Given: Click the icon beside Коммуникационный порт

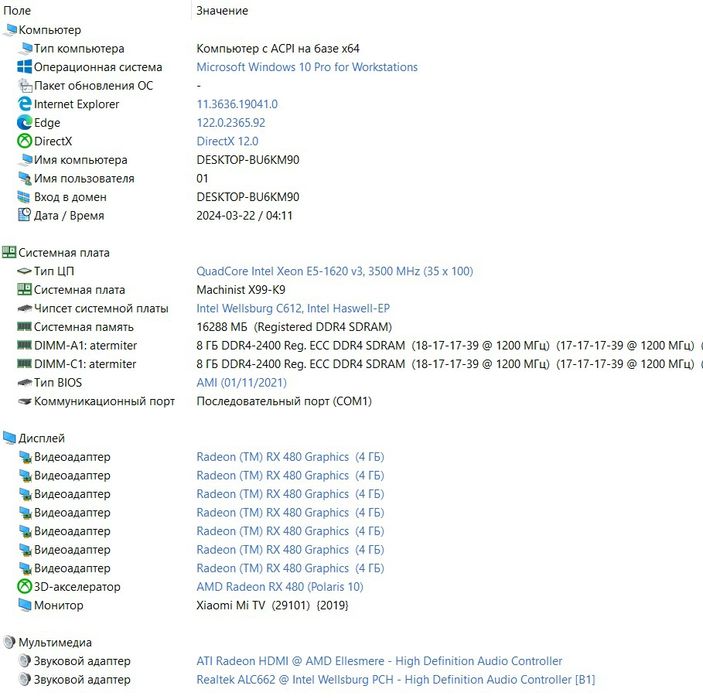Looking at the screenshot, I should (x=24, y=401).
